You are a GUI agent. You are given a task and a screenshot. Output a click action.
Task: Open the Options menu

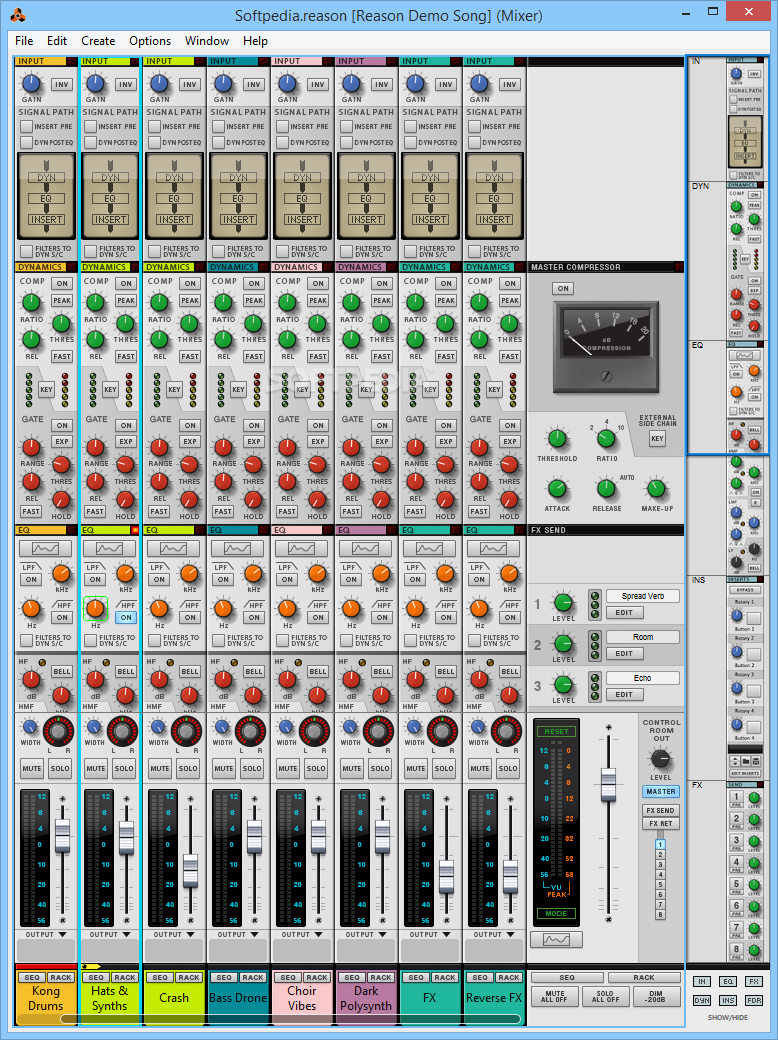[150, 40]
